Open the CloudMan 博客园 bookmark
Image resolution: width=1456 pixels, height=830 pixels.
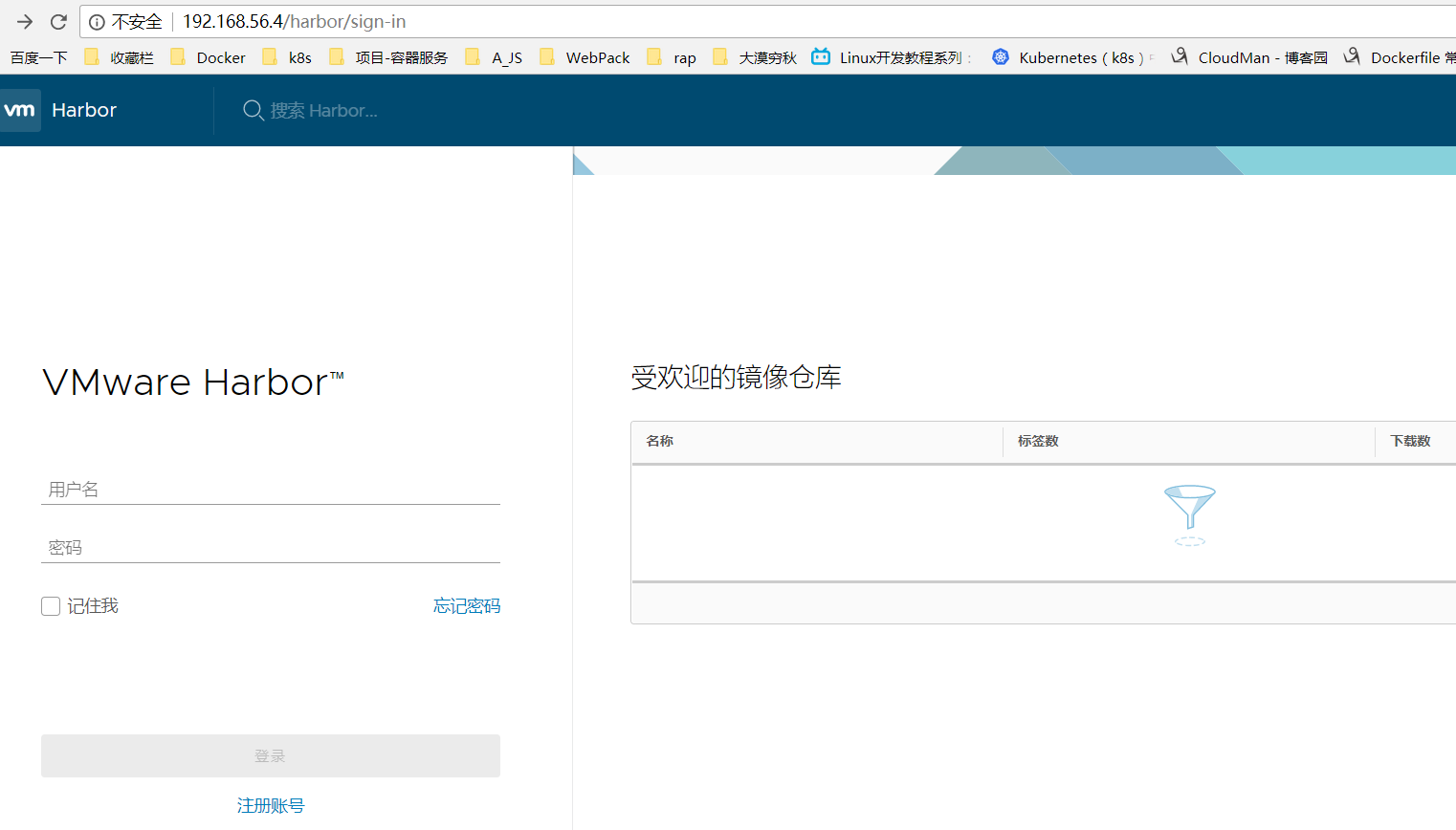1249,57
